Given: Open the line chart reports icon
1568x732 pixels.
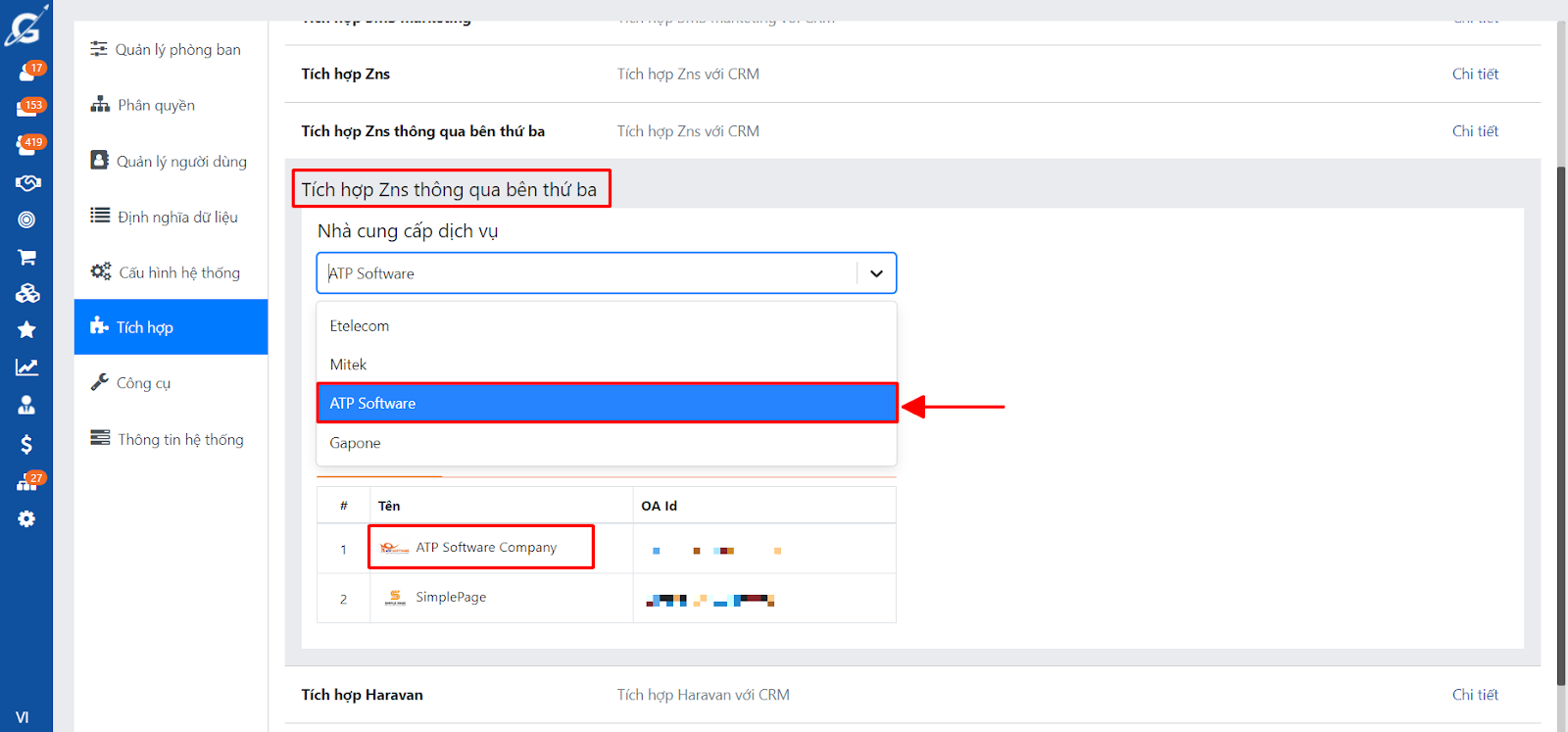Looking at the screenshot, I should point(26,367).
